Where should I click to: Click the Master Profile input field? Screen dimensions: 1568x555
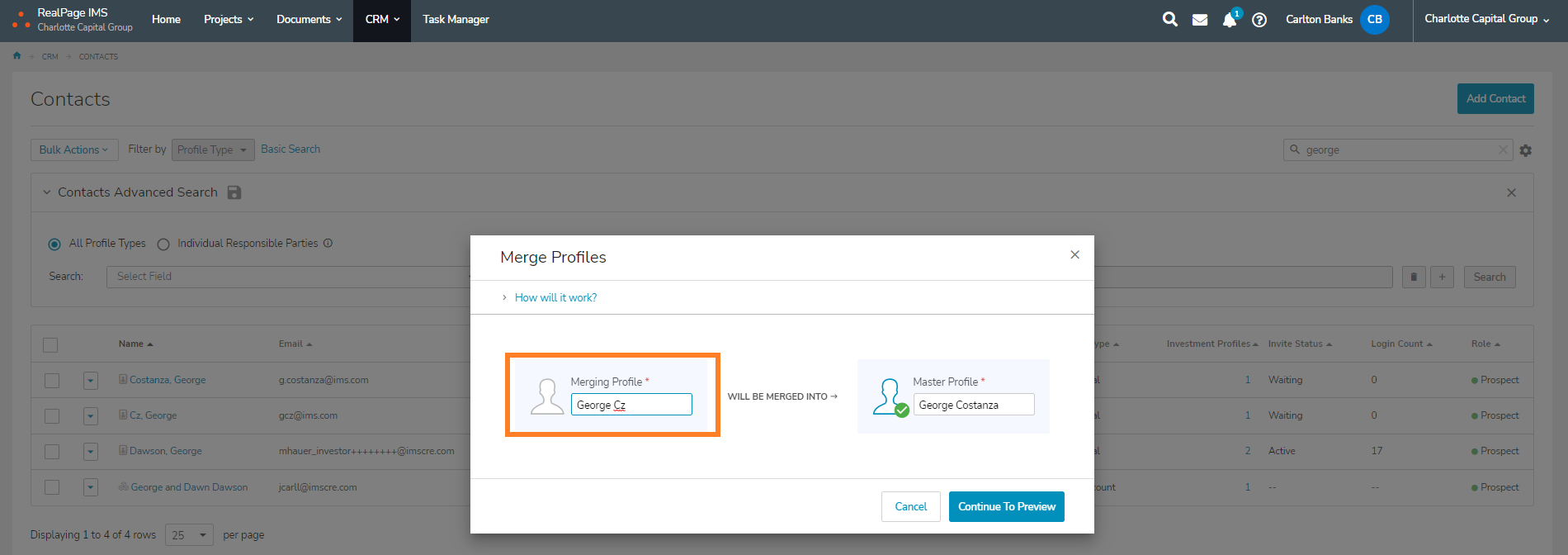tap(974, 405)
